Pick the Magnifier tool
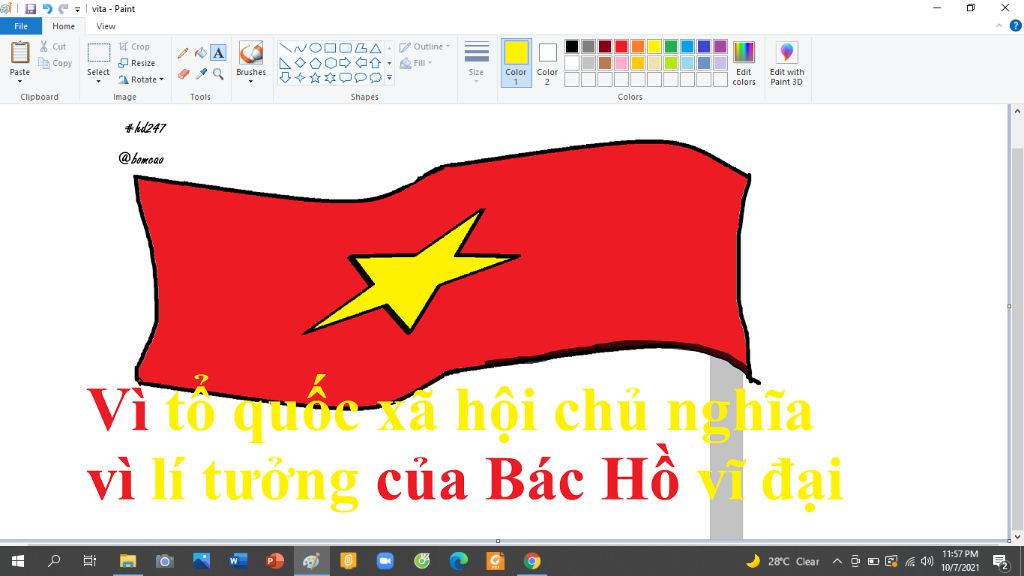 click(218, 74)
